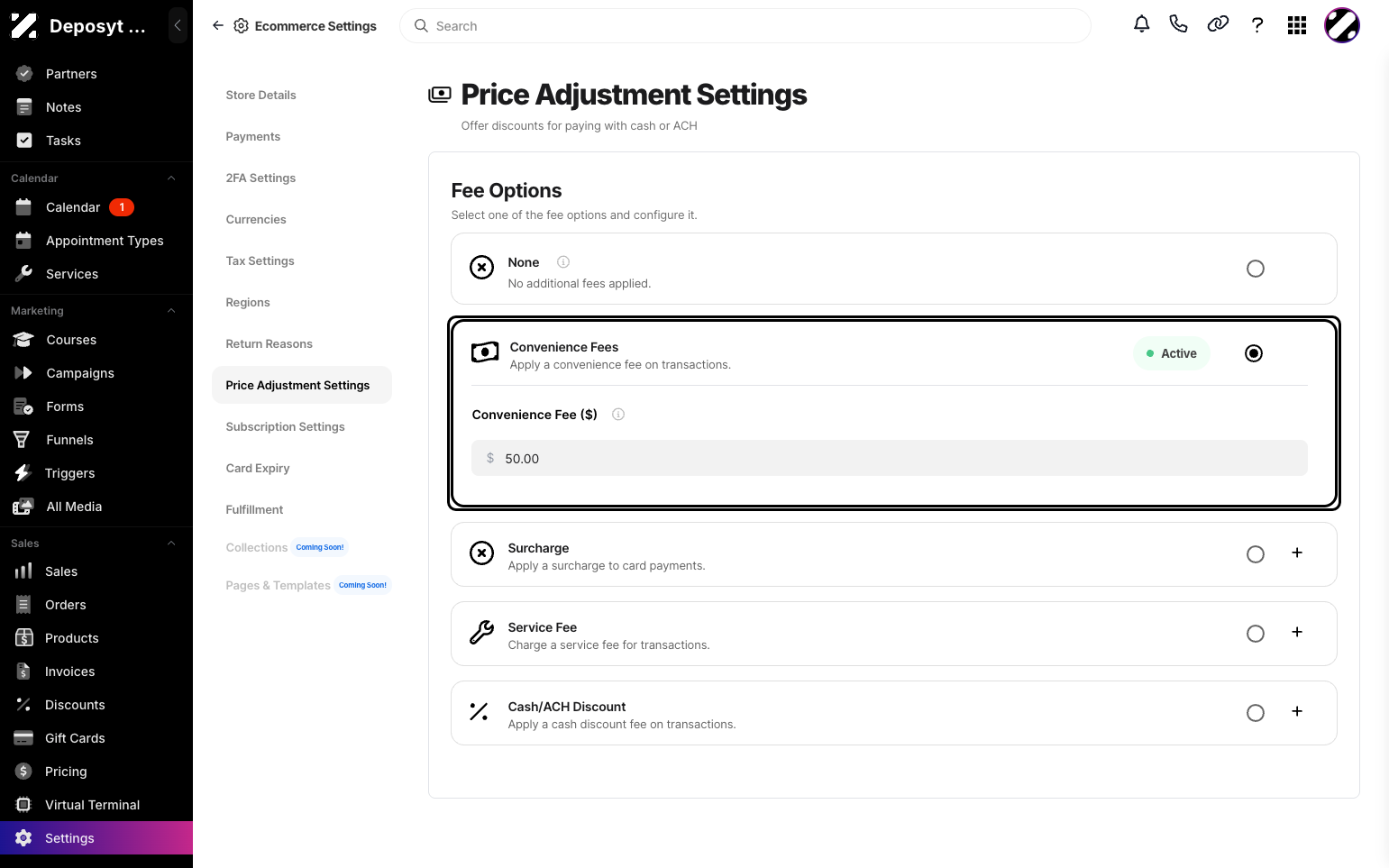Collapse the Sales sidebar section
Viewport: 1389px width, 868px height.
tap(171, 544)
